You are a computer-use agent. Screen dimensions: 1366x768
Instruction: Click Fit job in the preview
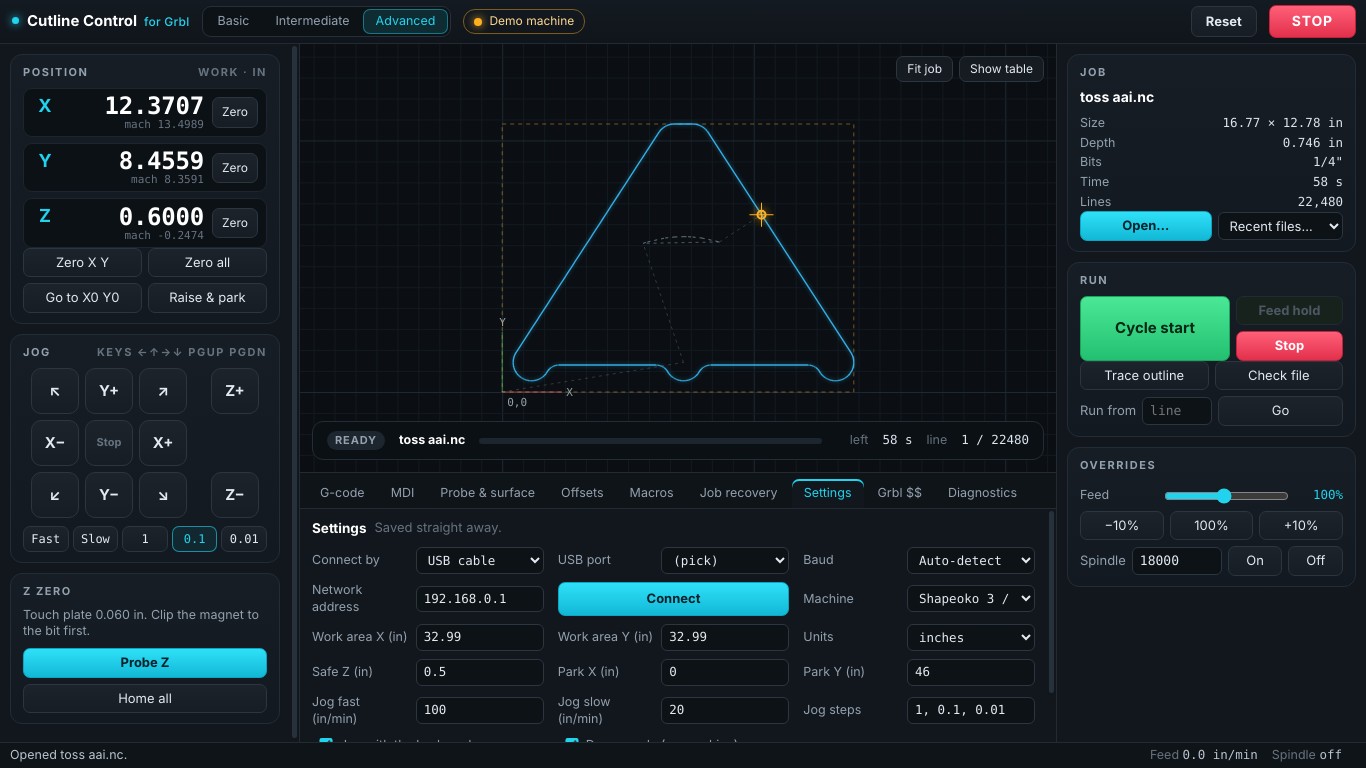pyautogui.click(x=924, y=69)
